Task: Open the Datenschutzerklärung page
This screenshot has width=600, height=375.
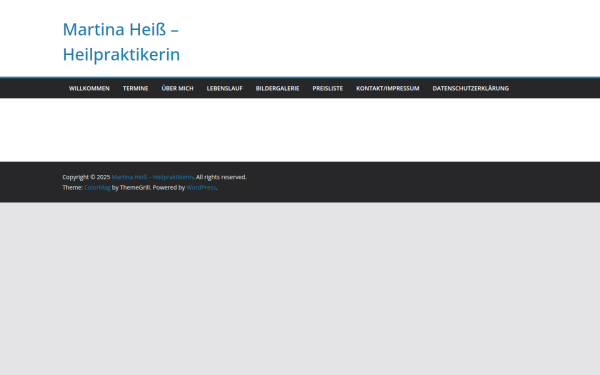Action: click(x=471, y=88)
